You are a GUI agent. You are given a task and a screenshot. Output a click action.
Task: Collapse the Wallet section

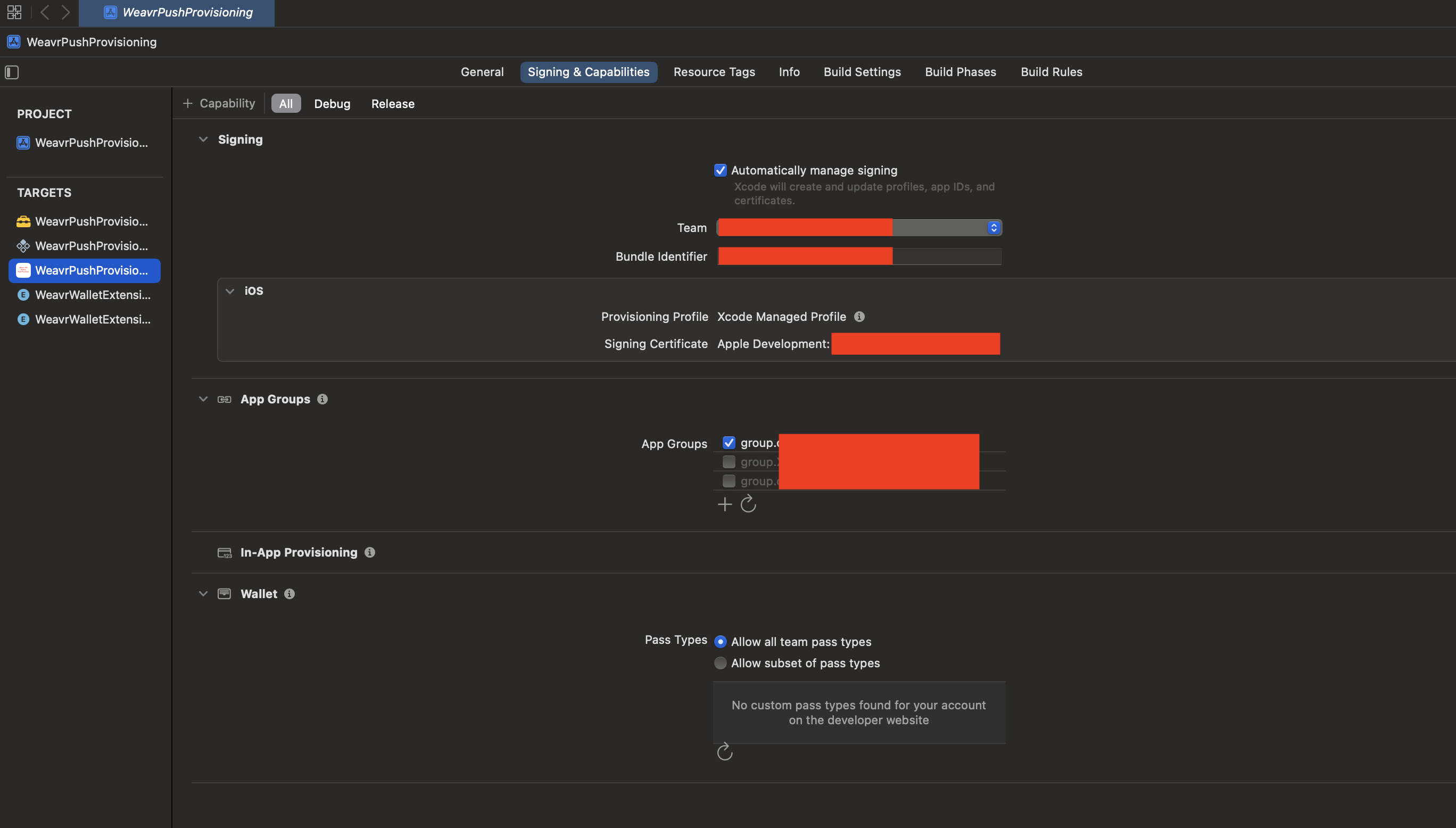tap(203, 594)
